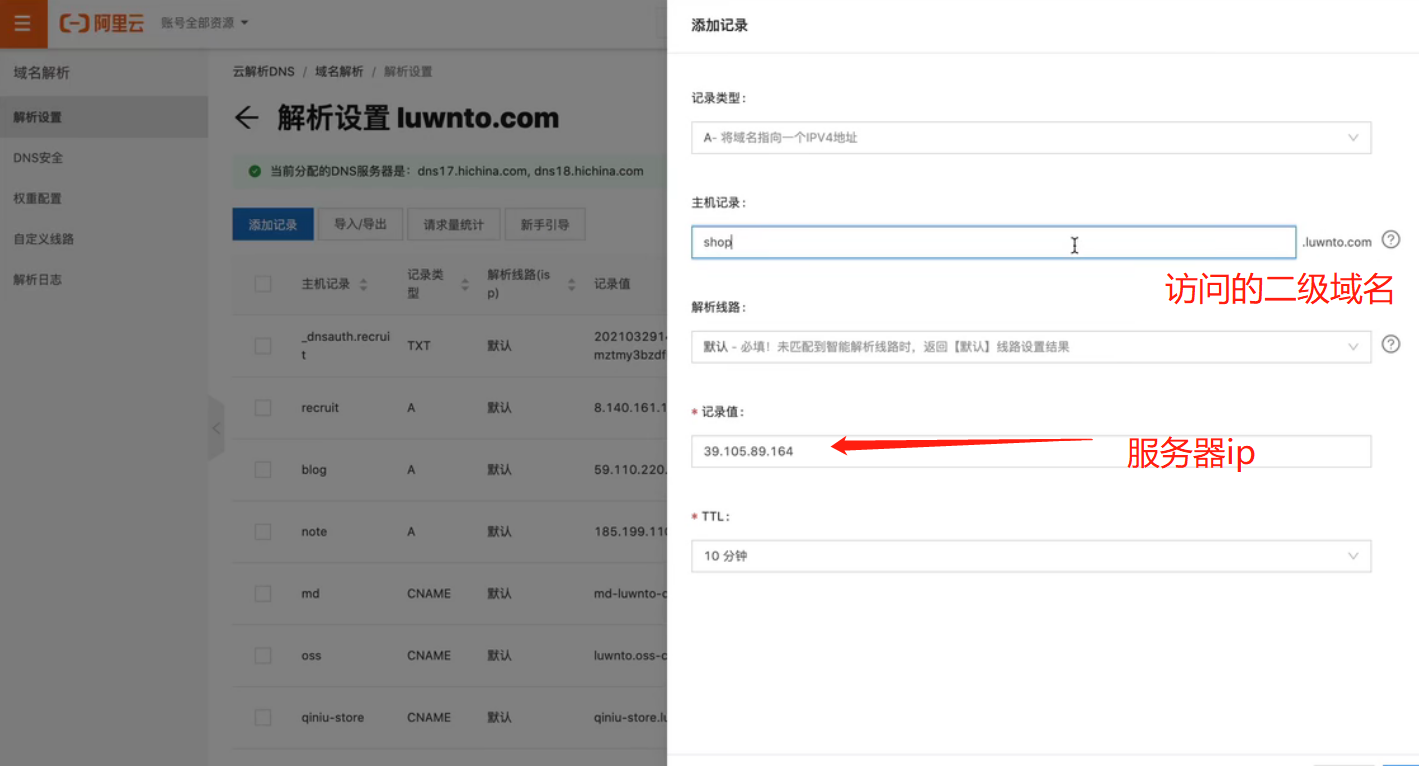Check the md record checkbox
1419x766 pixels.
click(x=263, y=594)
